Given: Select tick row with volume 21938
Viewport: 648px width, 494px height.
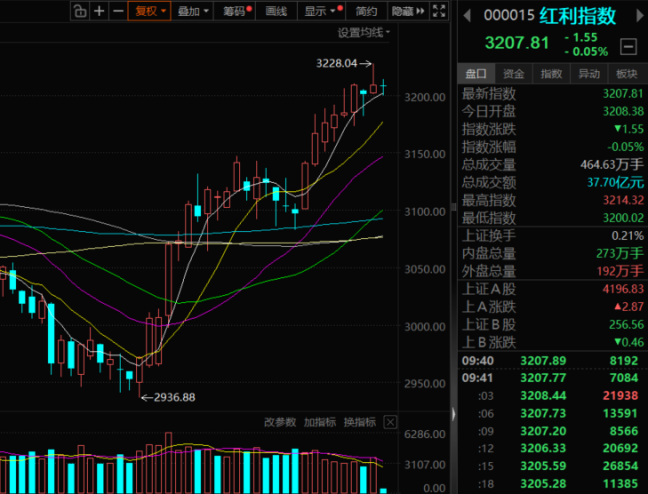Looking at the screenshot, I should pos(553,396).
